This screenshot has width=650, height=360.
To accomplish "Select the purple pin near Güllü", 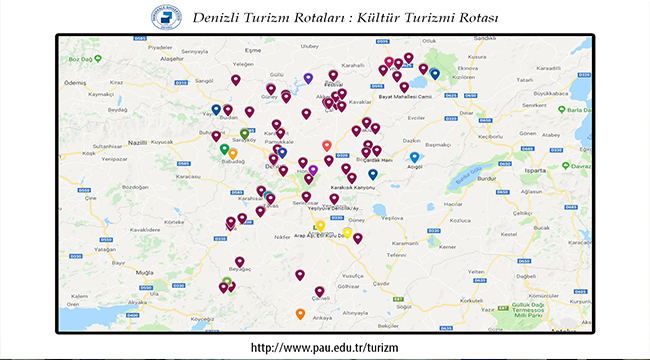I will (308, 78).
